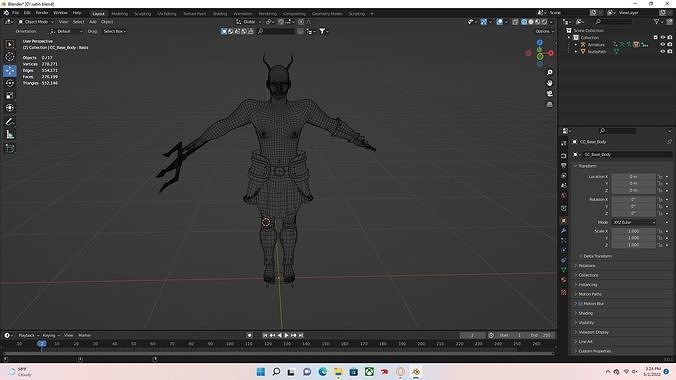Screen dimensions: 676x380
Task: Expand the Visibility panel
Action: pyautogui.click(x=586, y=323)
